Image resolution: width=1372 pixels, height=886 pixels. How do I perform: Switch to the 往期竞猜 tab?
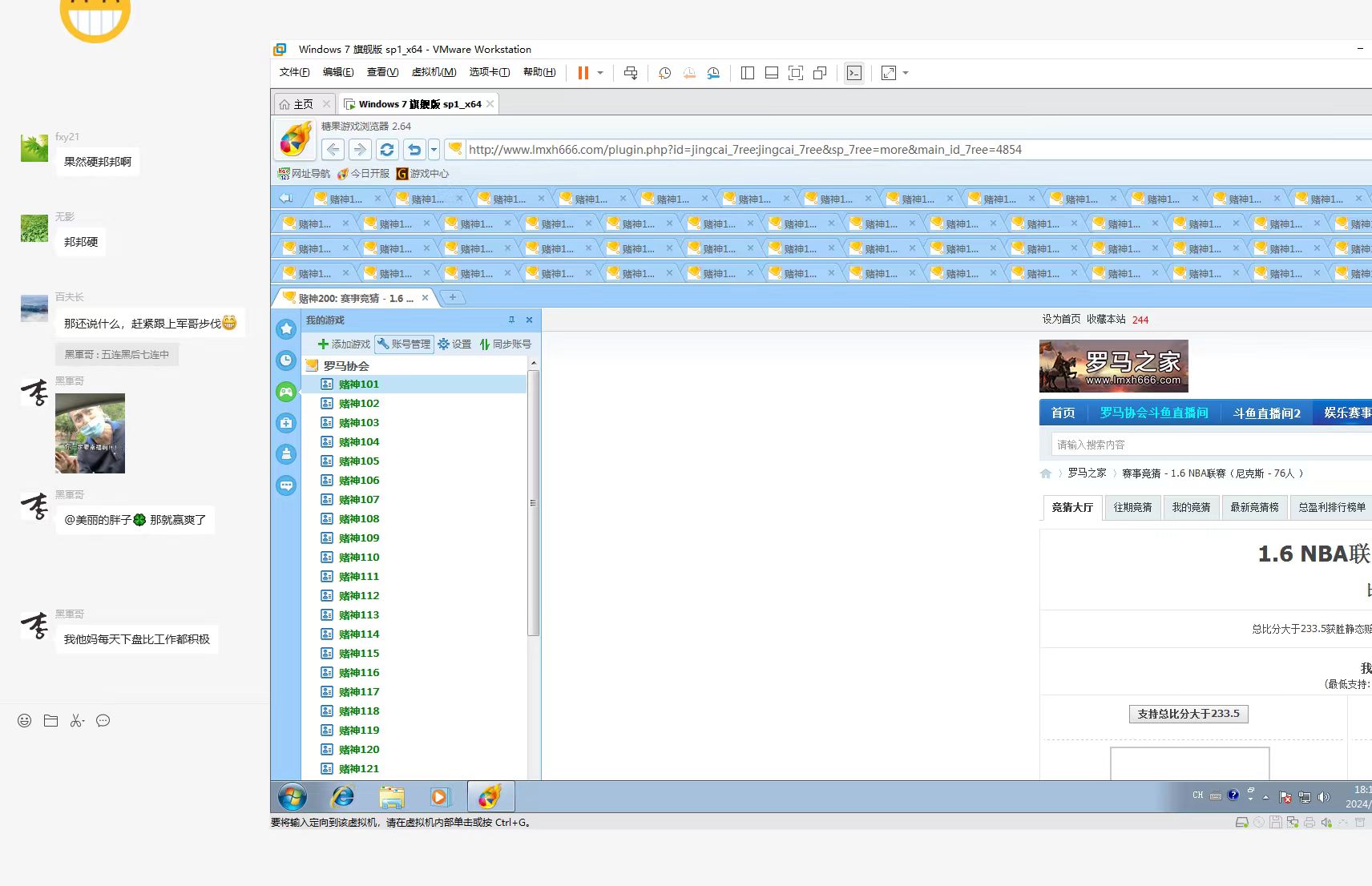pos(1132,507)
